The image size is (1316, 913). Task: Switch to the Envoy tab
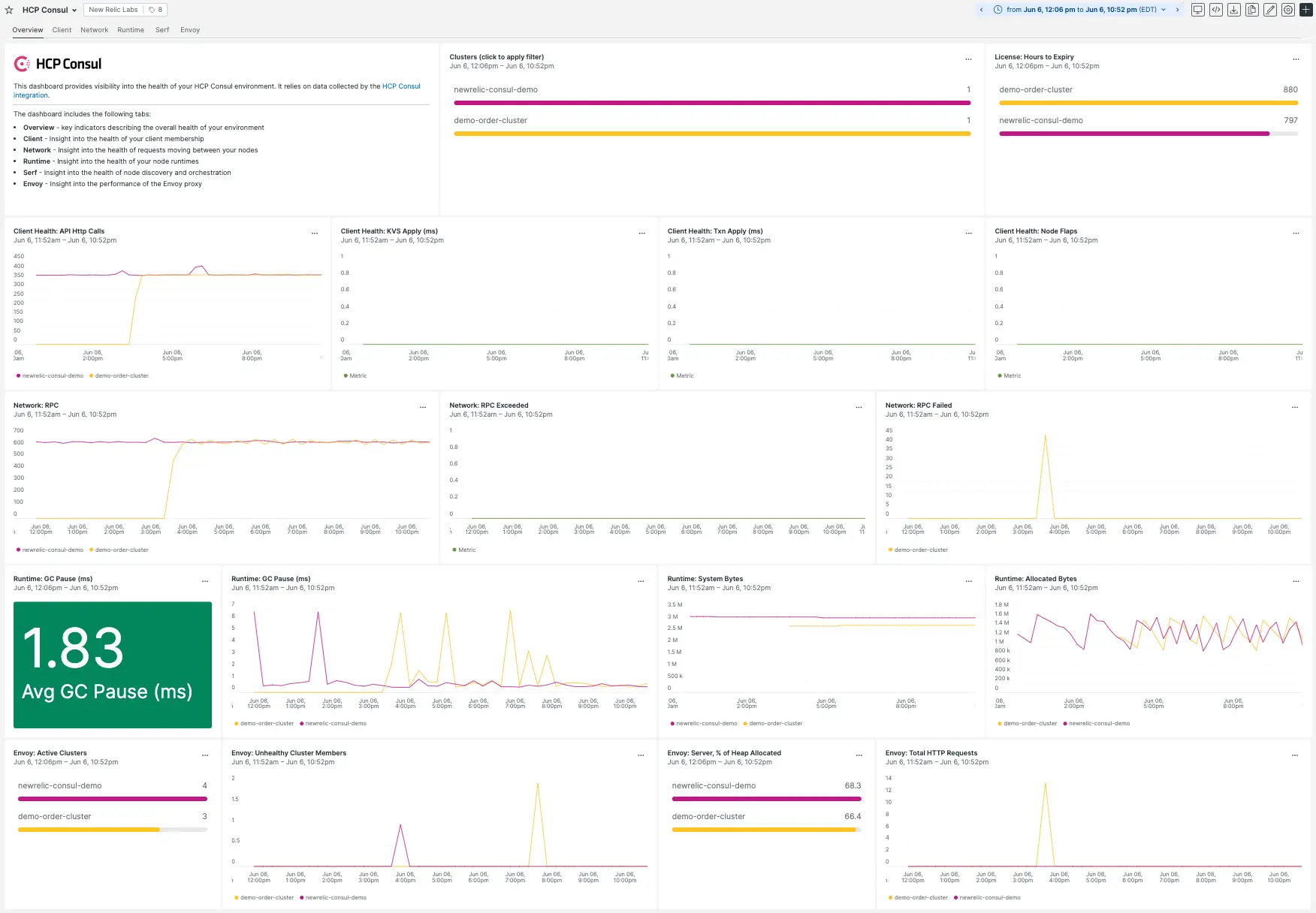pyautogui.click(x=190, y=30)
